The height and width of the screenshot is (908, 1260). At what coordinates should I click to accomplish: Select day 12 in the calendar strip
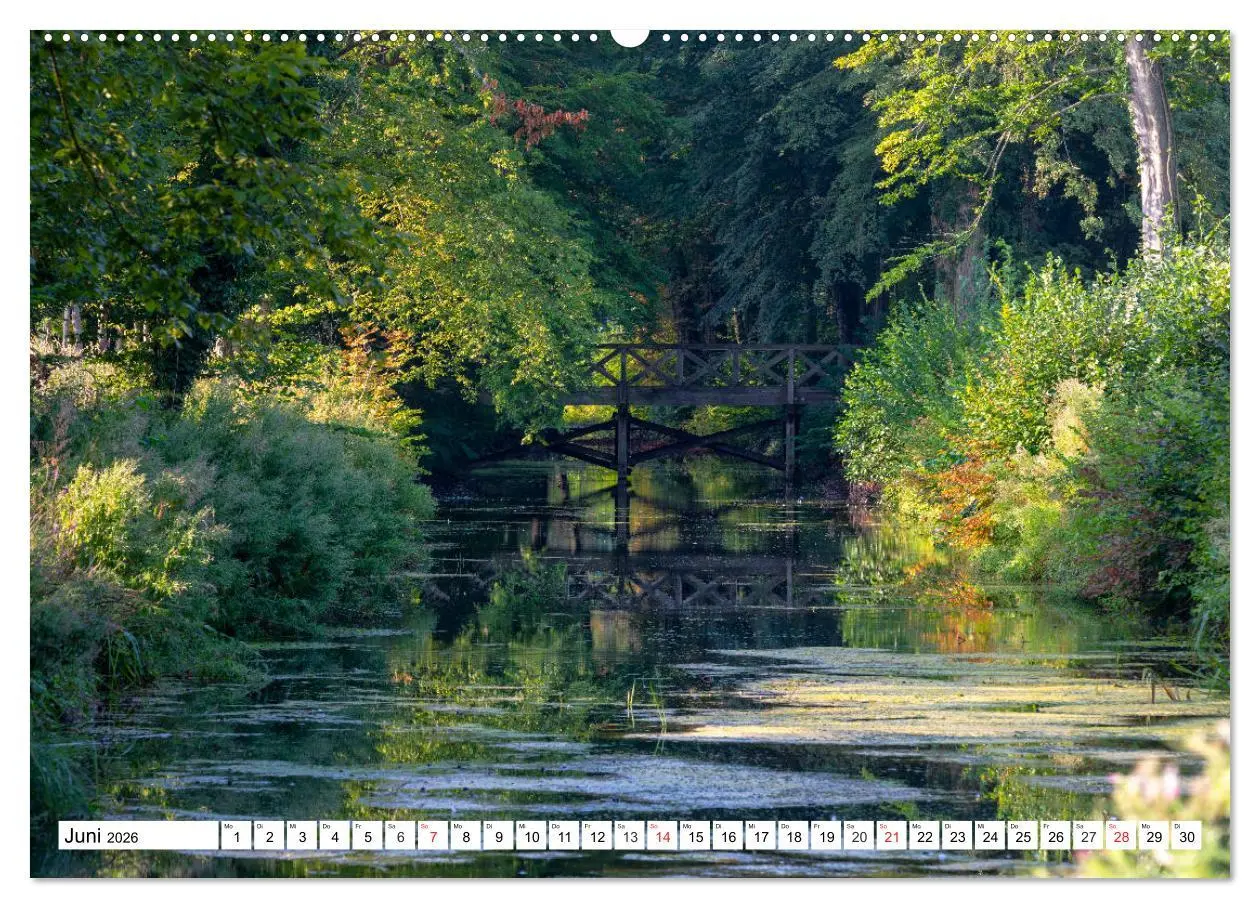point(596,836)
